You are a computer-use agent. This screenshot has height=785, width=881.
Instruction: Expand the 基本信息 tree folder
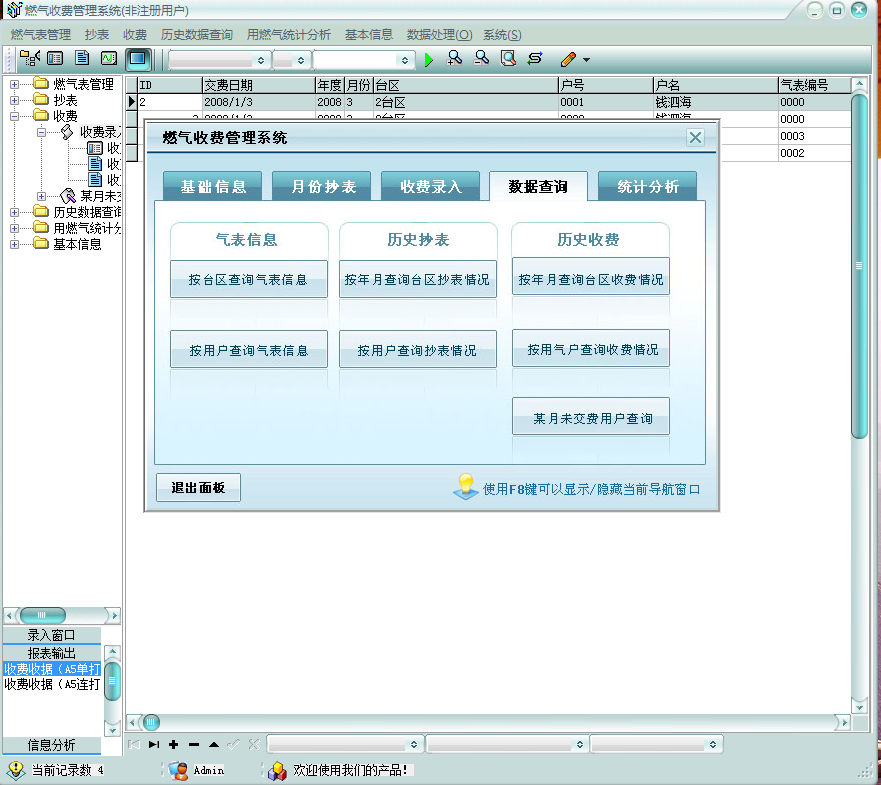coord(14,244)
